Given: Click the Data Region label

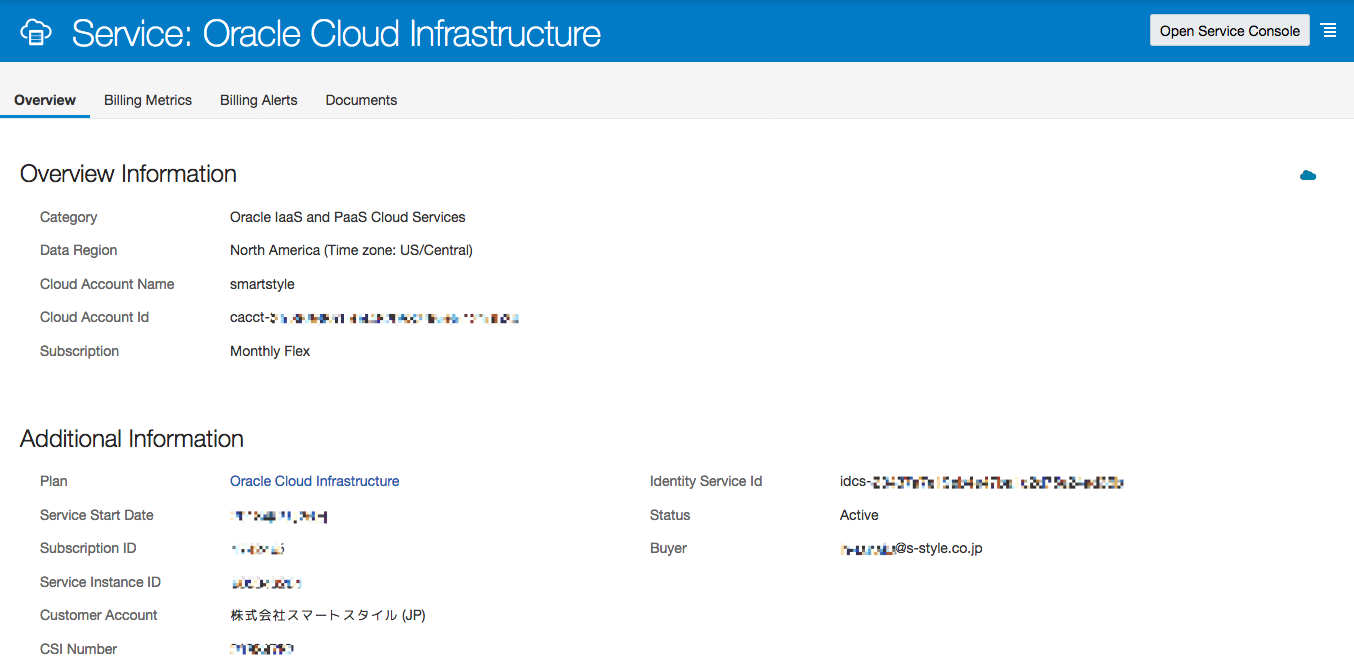Looking at the screenshot, I should point(79,250).
